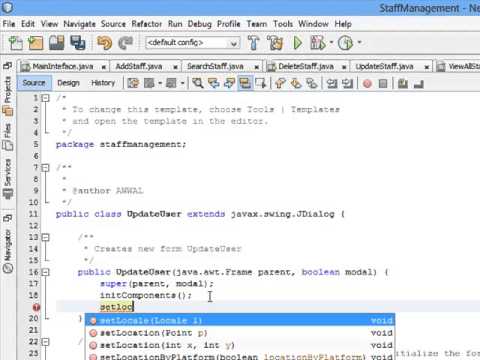Click the New File toolbar icon

point(15,43)
